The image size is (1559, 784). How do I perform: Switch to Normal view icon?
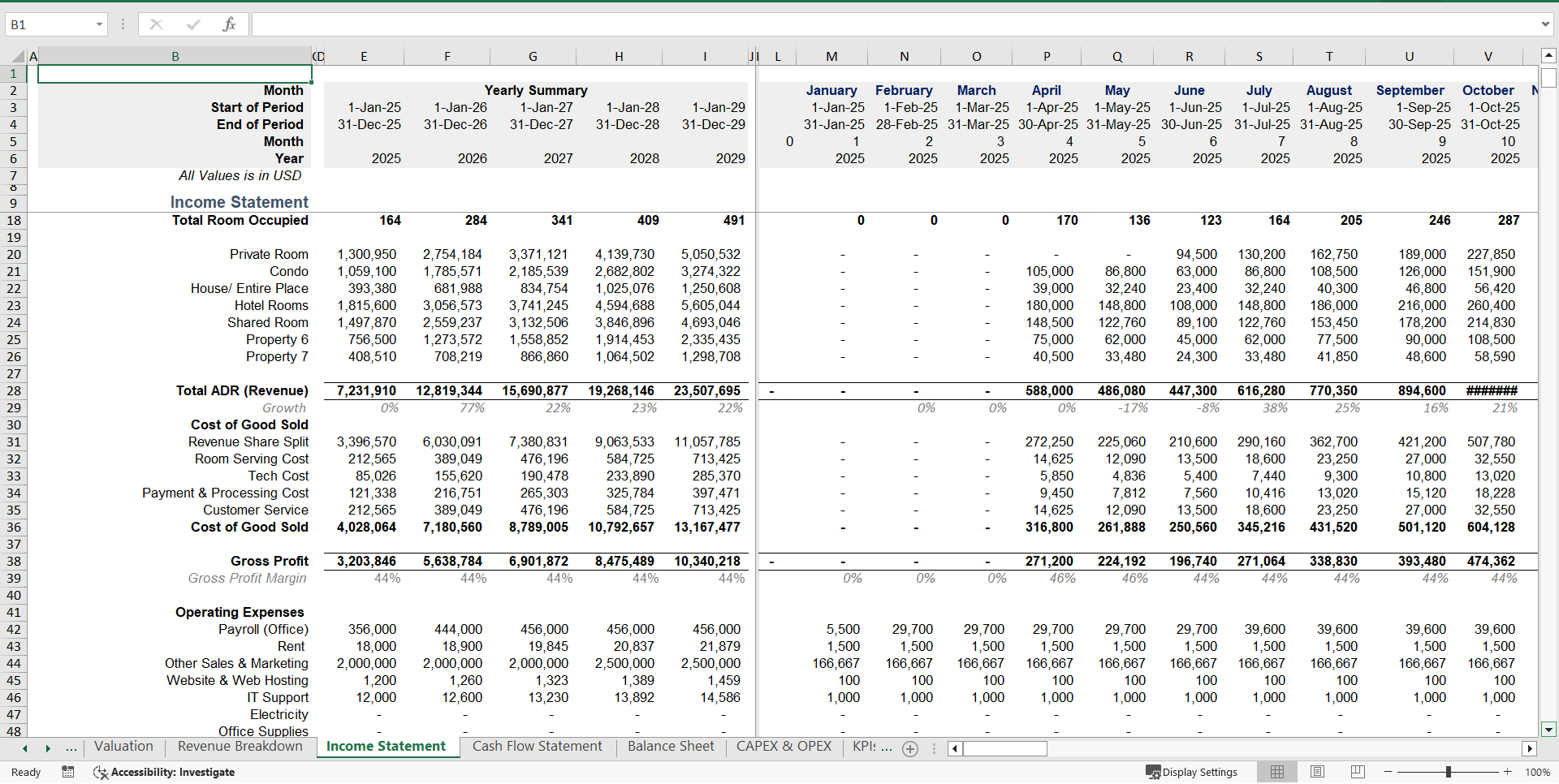1277,772
